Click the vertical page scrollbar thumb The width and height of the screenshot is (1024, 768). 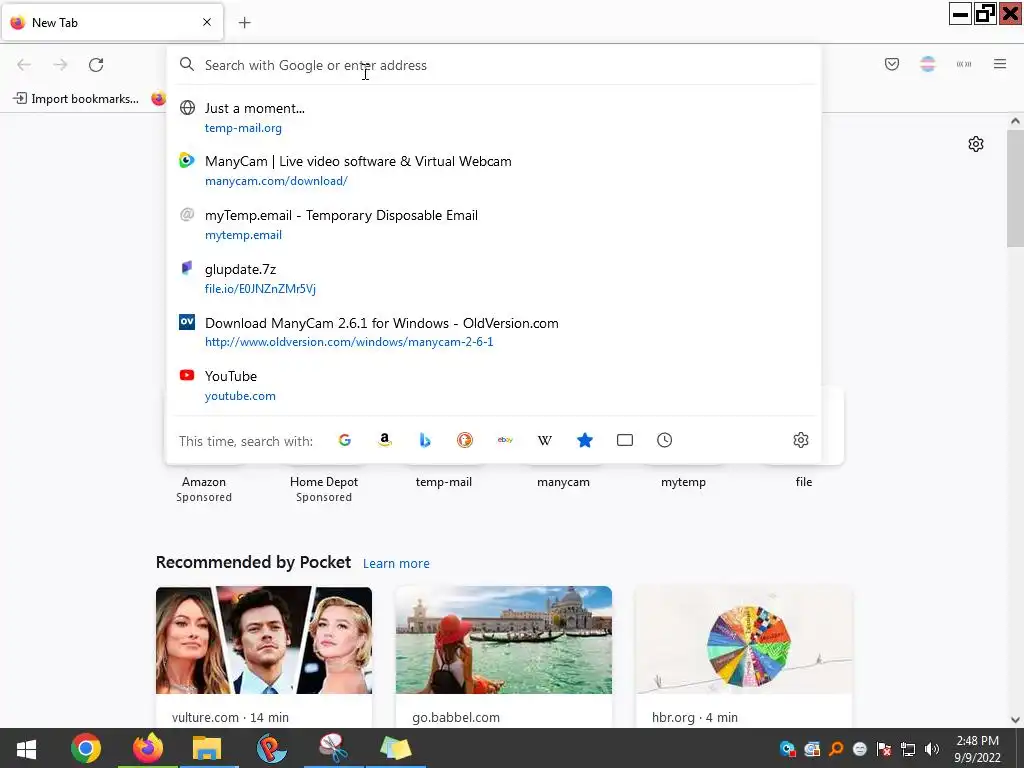click(1015, 188)
